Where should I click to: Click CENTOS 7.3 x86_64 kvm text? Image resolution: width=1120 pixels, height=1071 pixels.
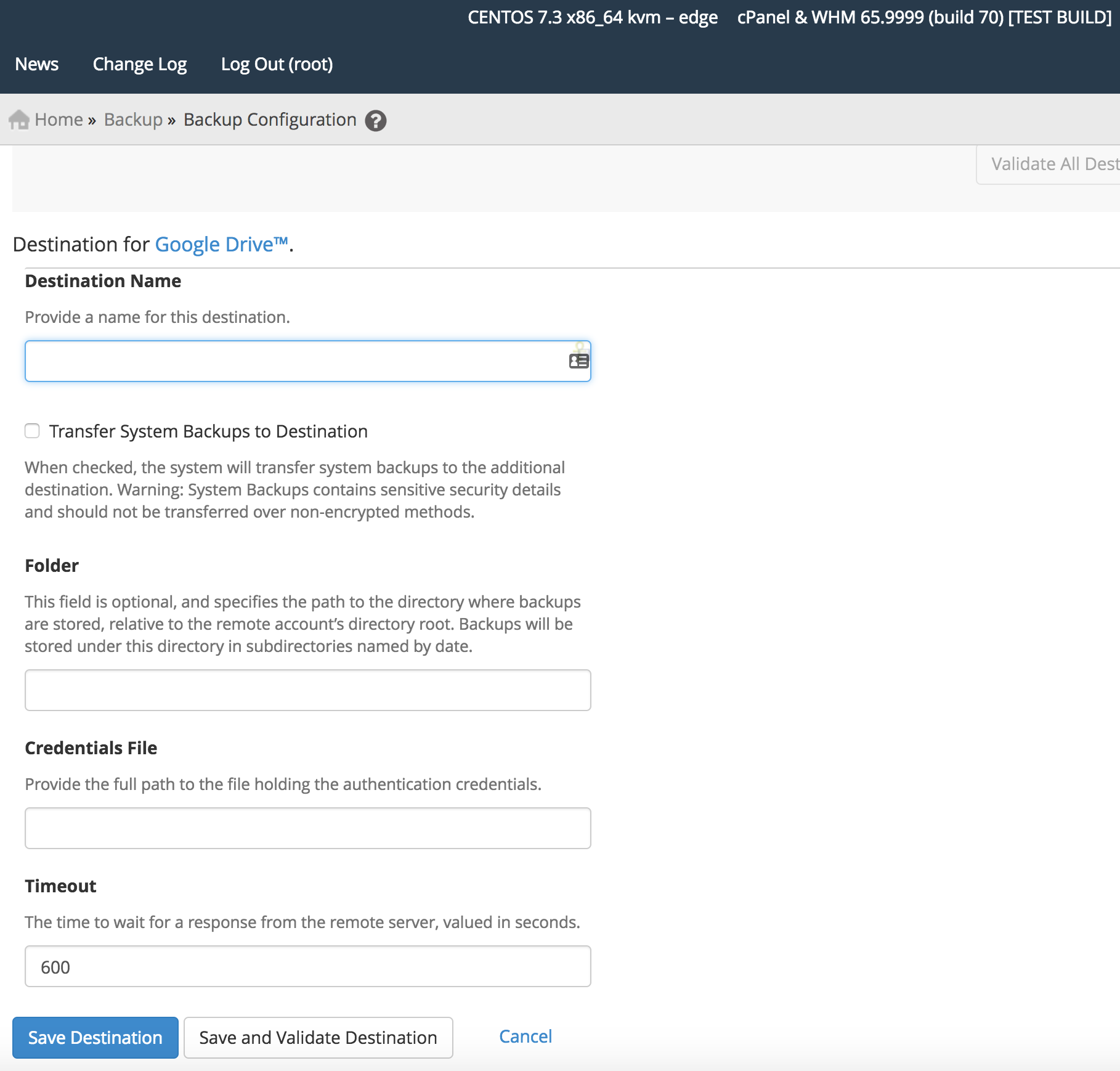(593, 17)
